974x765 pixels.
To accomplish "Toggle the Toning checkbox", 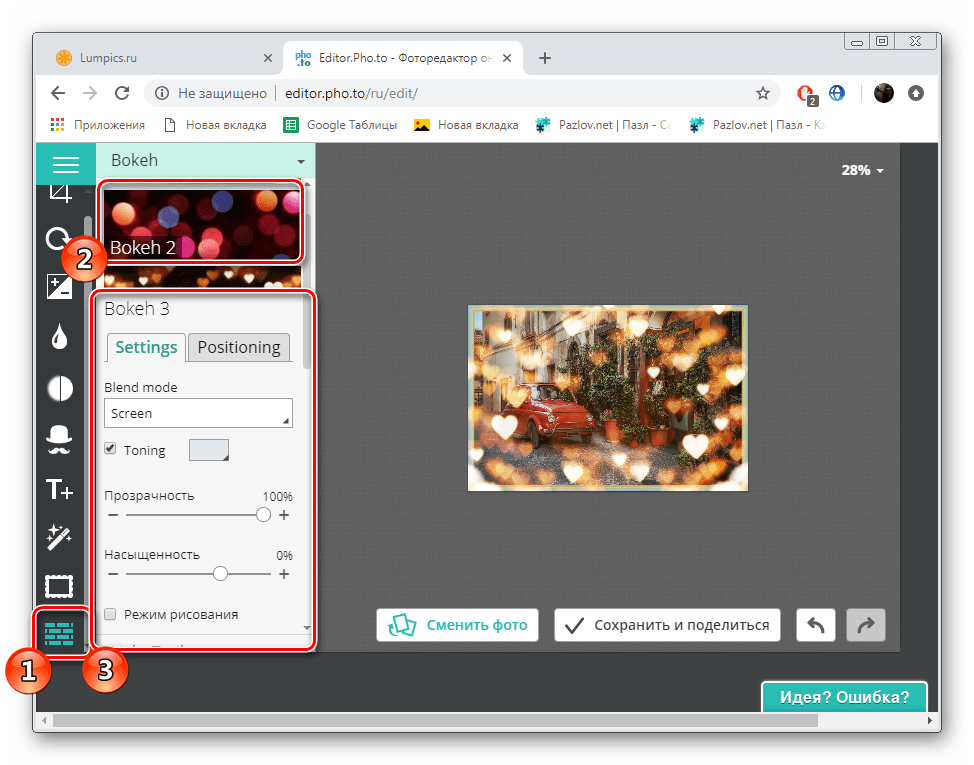I will [110, 449].
